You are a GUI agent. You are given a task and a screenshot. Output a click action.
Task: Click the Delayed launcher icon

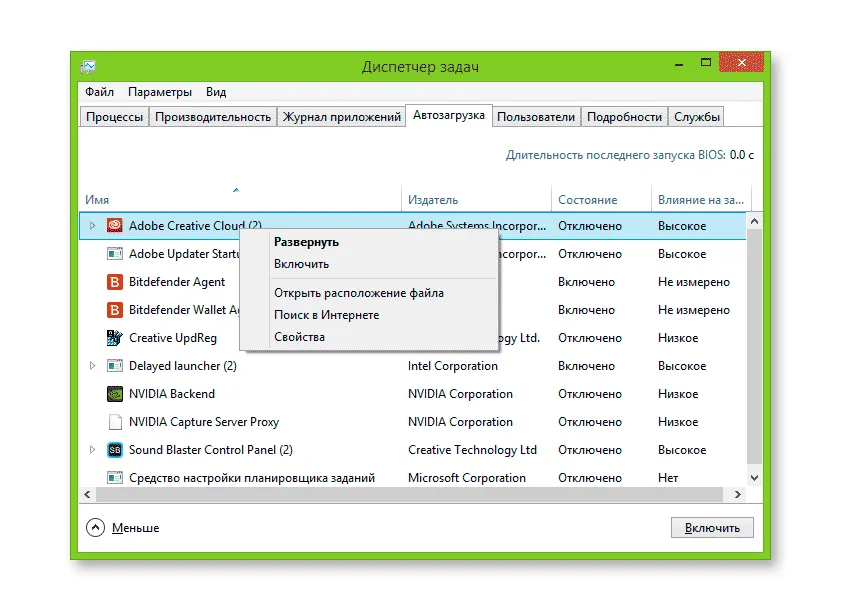115,366
